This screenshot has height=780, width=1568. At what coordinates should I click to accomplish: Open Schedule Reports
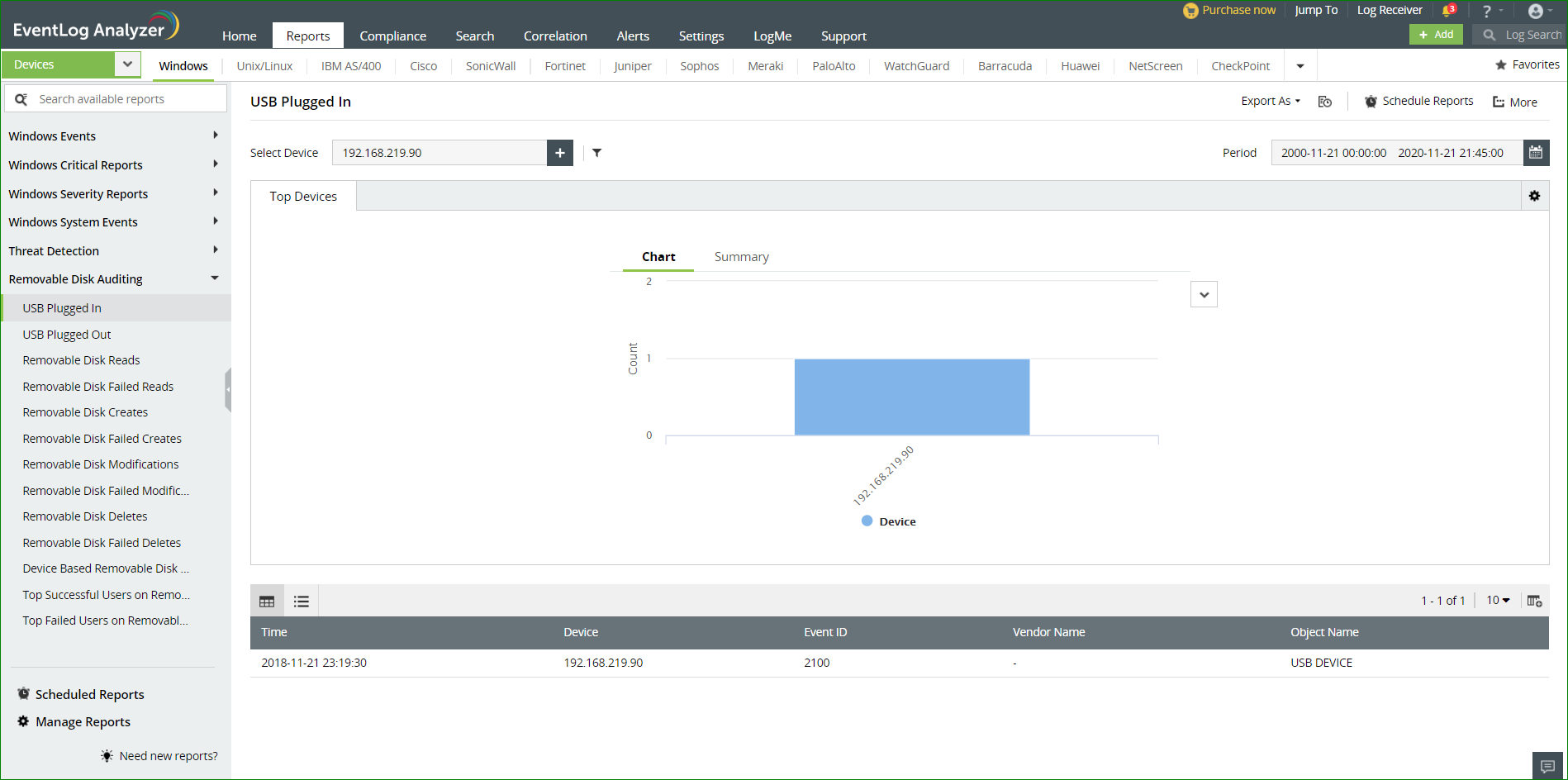pos(1418,101)
